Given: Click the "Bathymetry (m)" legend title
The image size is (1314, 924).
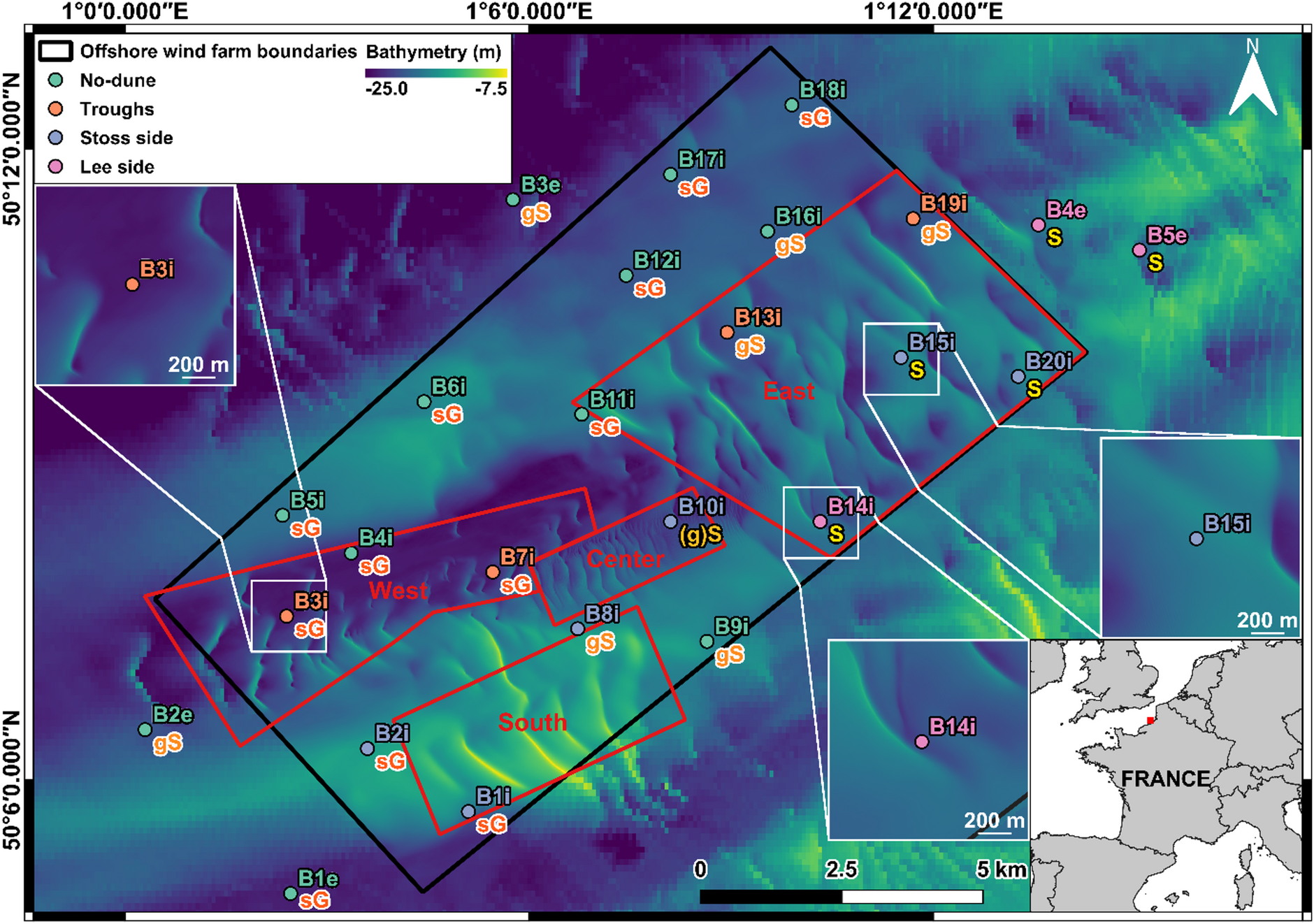Looking at the screenshot, I should [x=434, y=52].
